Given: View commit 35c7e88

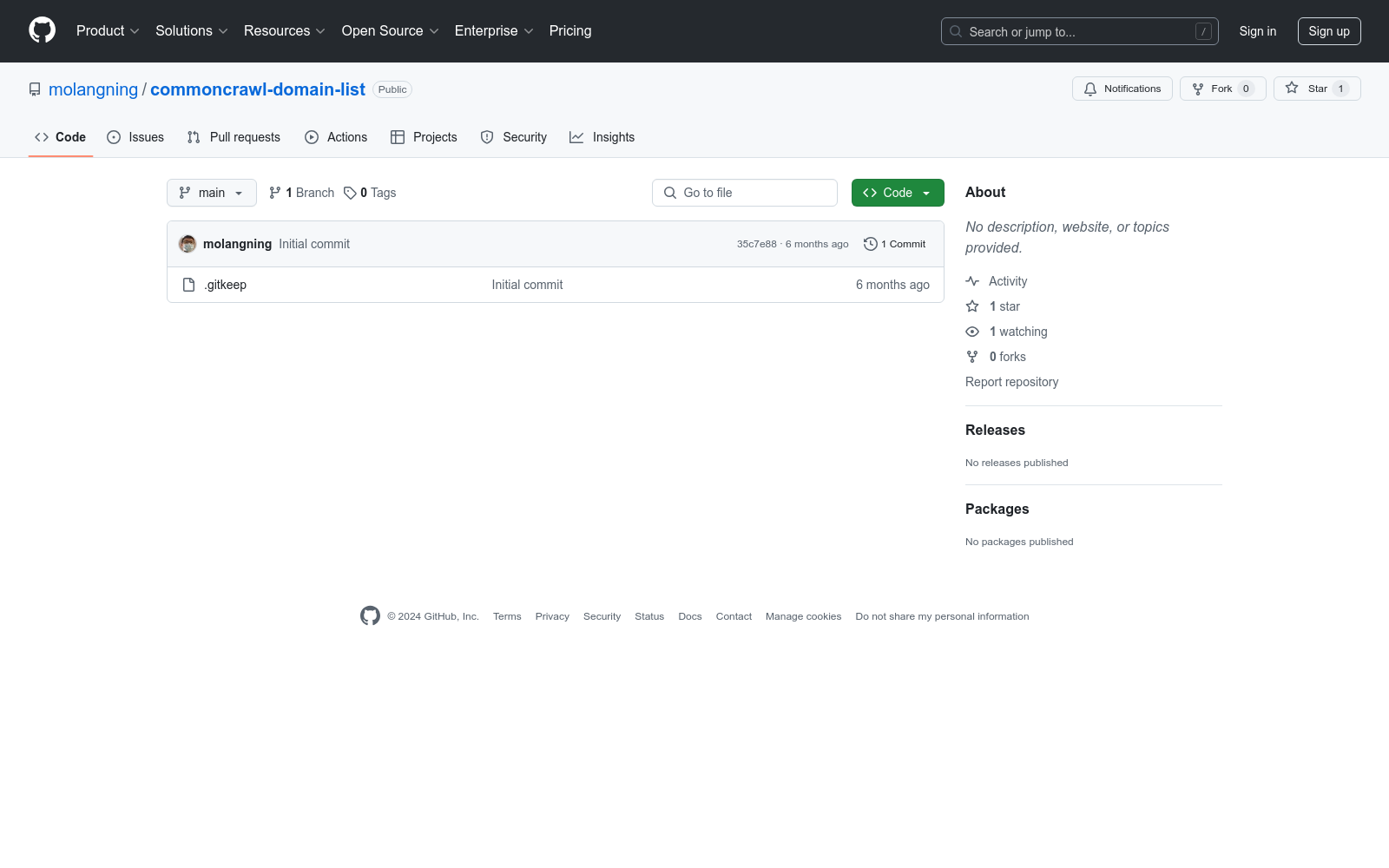Looking at the screenshot, I should coord(756,244).
